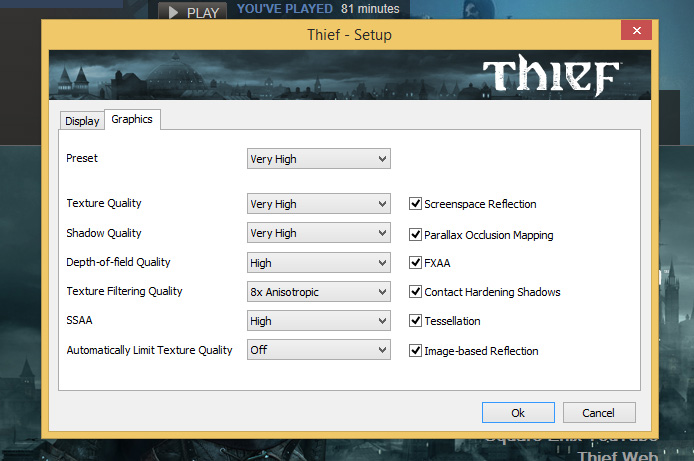Screen dimensions: 694x461
Task: Click the Texture Quality label
Action: point(104,204)
